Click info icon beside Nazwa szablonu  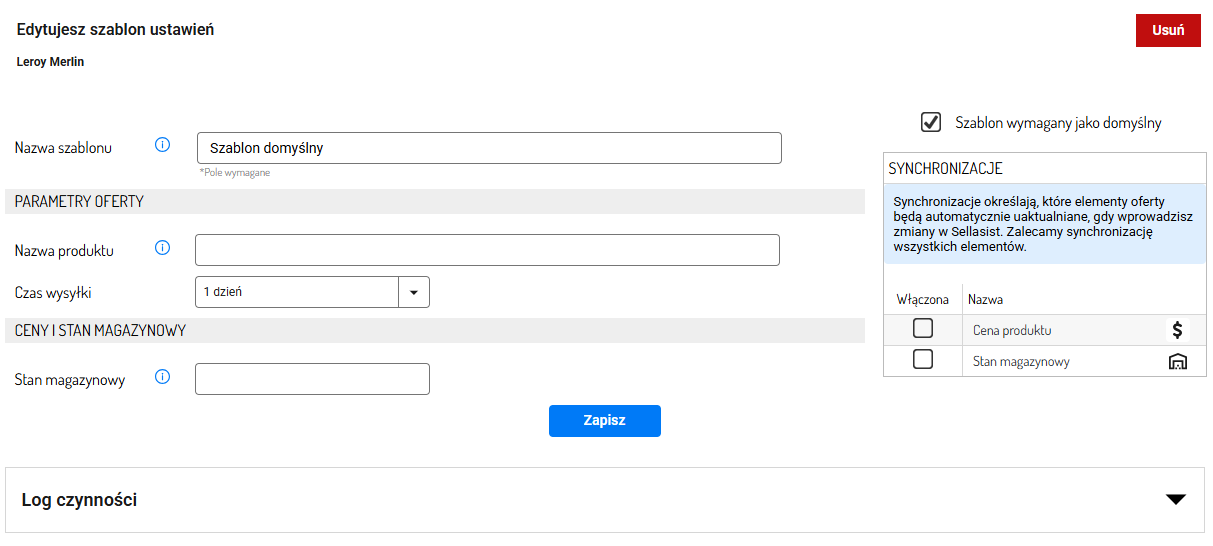click(163, 145)
